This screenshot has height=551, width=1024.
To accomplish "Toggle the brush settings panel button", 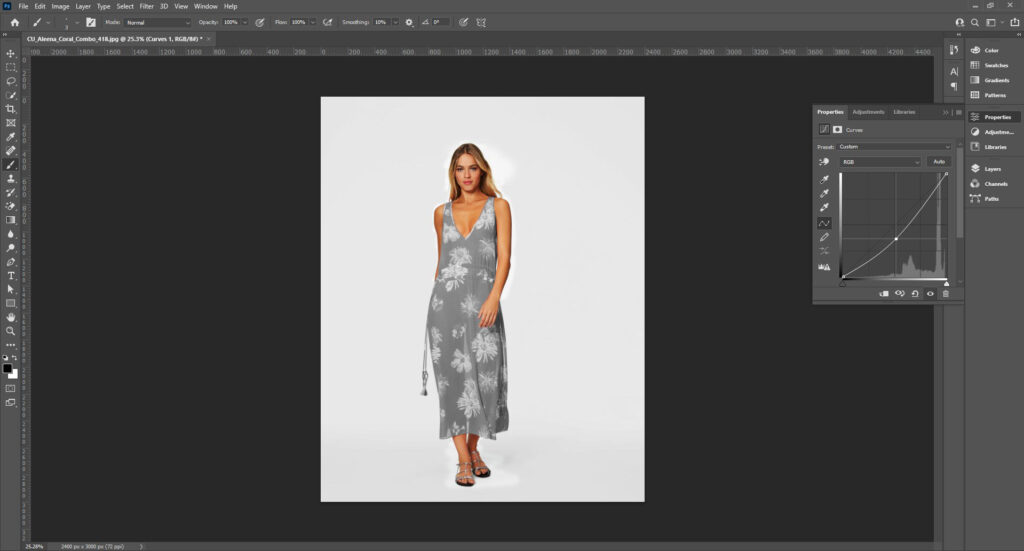I will pos(91,22).
